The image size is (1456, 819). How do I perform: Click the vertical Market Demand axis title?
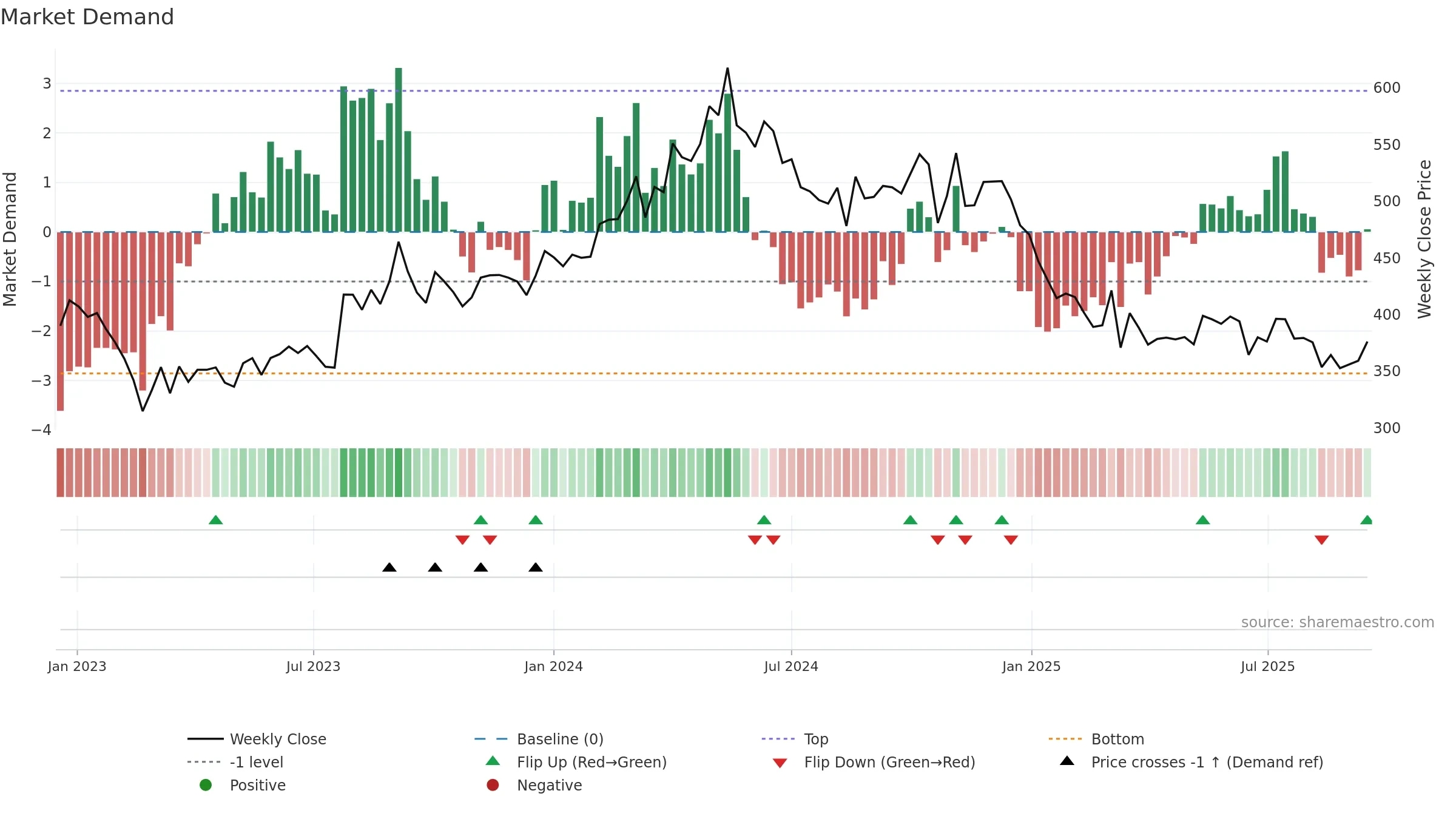coord(10,239)
